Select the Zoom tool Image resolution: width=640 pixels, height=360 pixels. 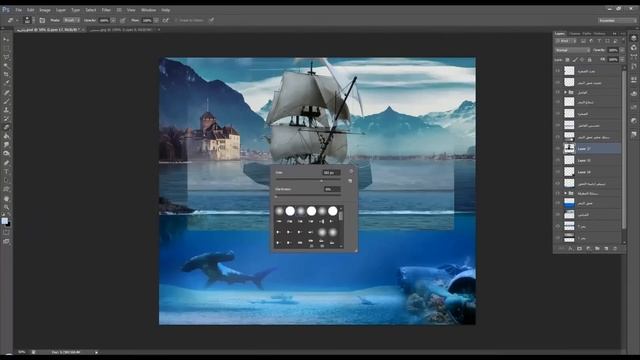coord(6,207)
